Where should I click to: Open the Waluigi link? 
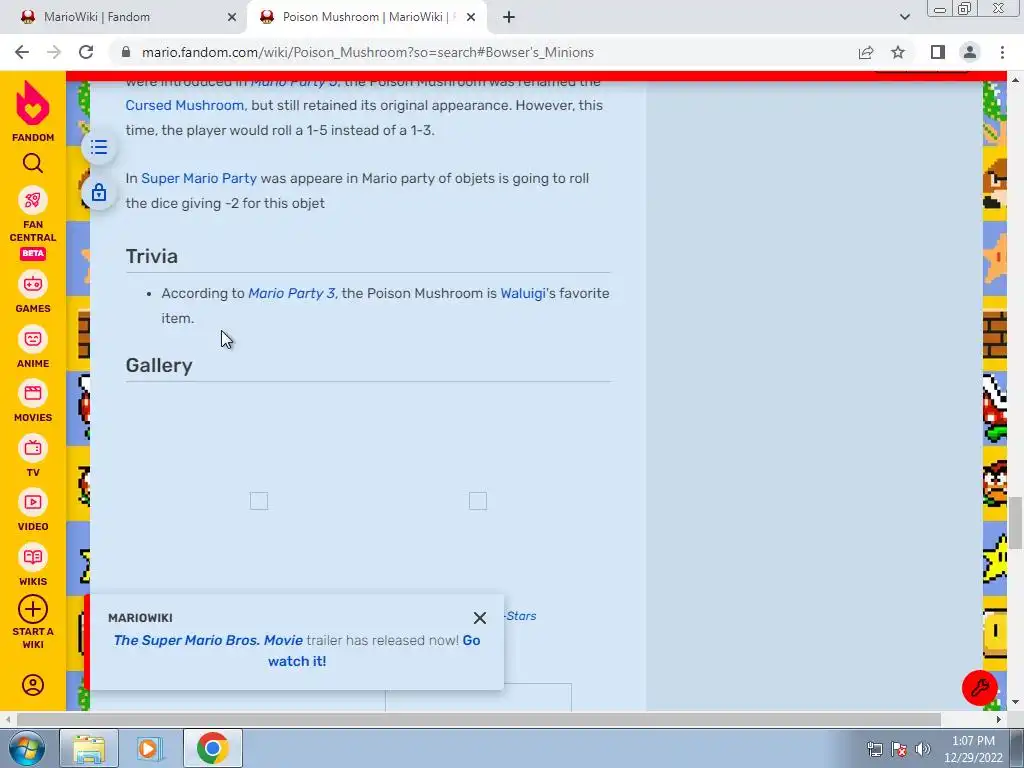(x=522, y=293)
